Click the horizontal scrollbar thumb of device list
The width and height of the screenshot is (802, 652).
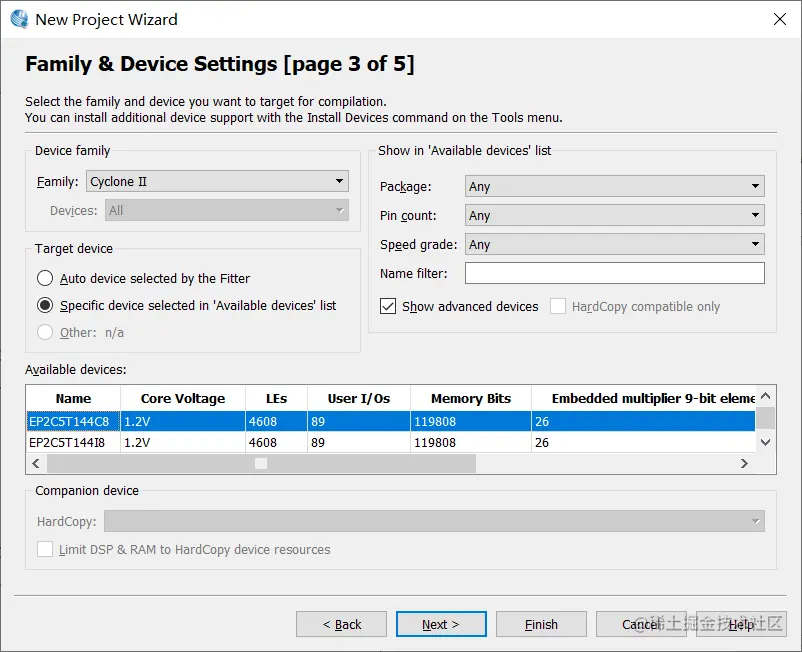[x=261, y=463]
